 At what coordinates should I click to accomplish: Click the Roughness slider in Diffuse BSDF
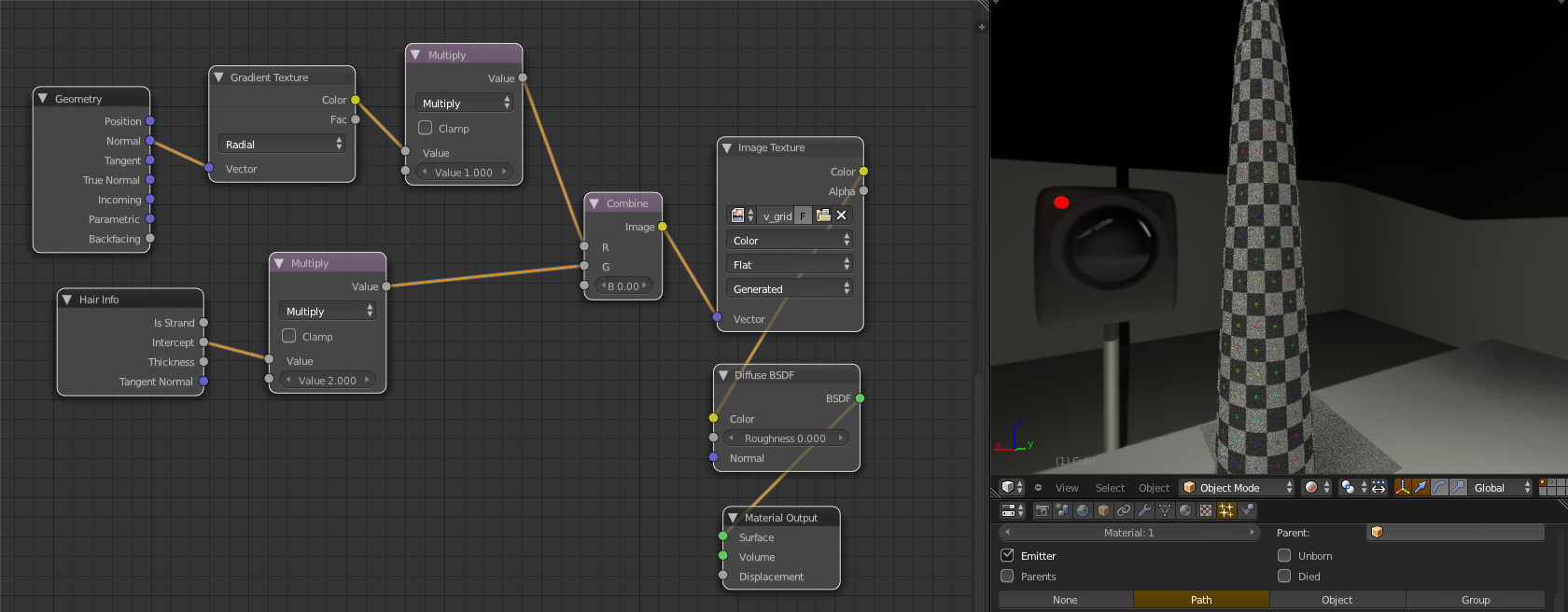tap(785, 438)
